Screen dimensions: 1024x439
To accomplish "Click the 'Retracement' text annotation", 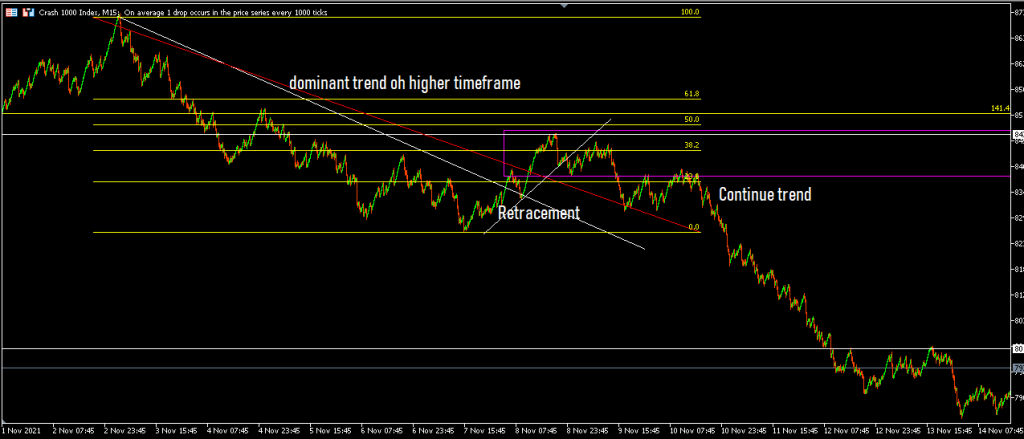I will pyautogui.click(x=538, y=213).
